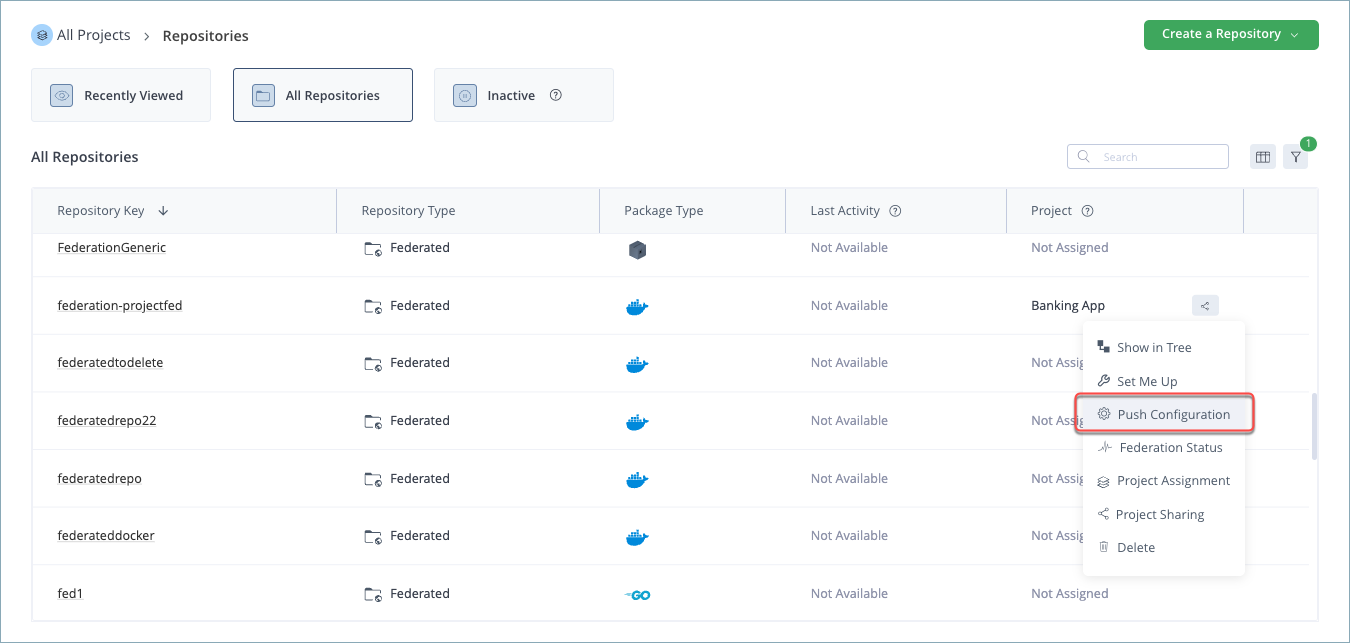1350x643 pixels.
Task: Click the Last Activity help icon
Action: point(896,211)
